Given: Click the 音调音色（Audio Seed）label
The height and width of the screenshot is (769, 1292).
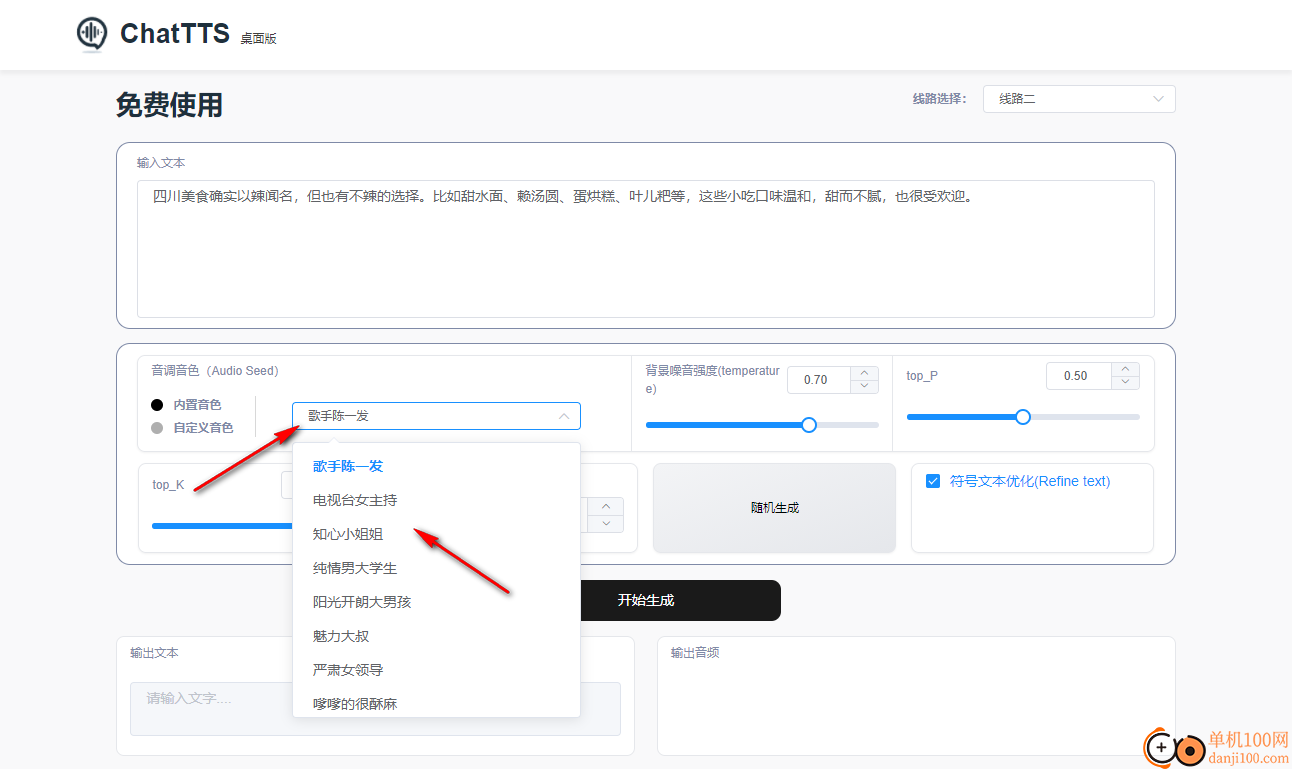Looking at the screenshot, I should (x=215, y=371).
